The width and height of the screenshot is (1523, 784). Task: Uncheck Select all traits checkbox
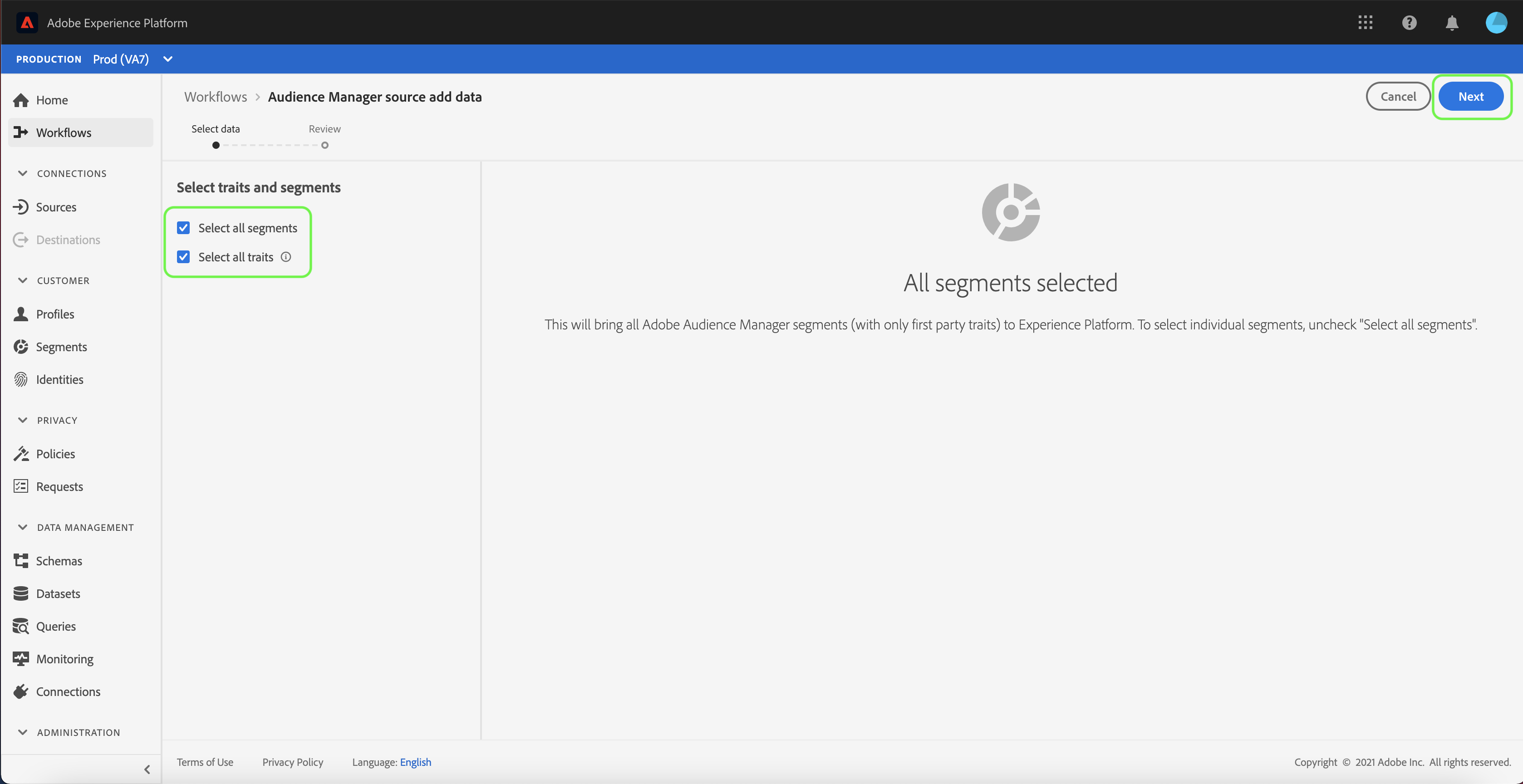coord(183,257)
